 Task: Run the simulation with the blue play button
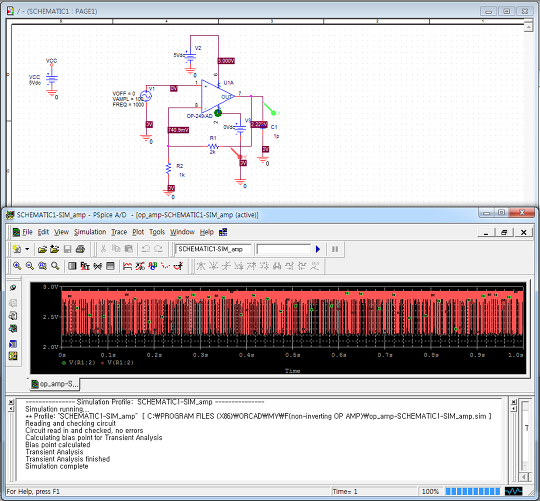coord(318,249)
